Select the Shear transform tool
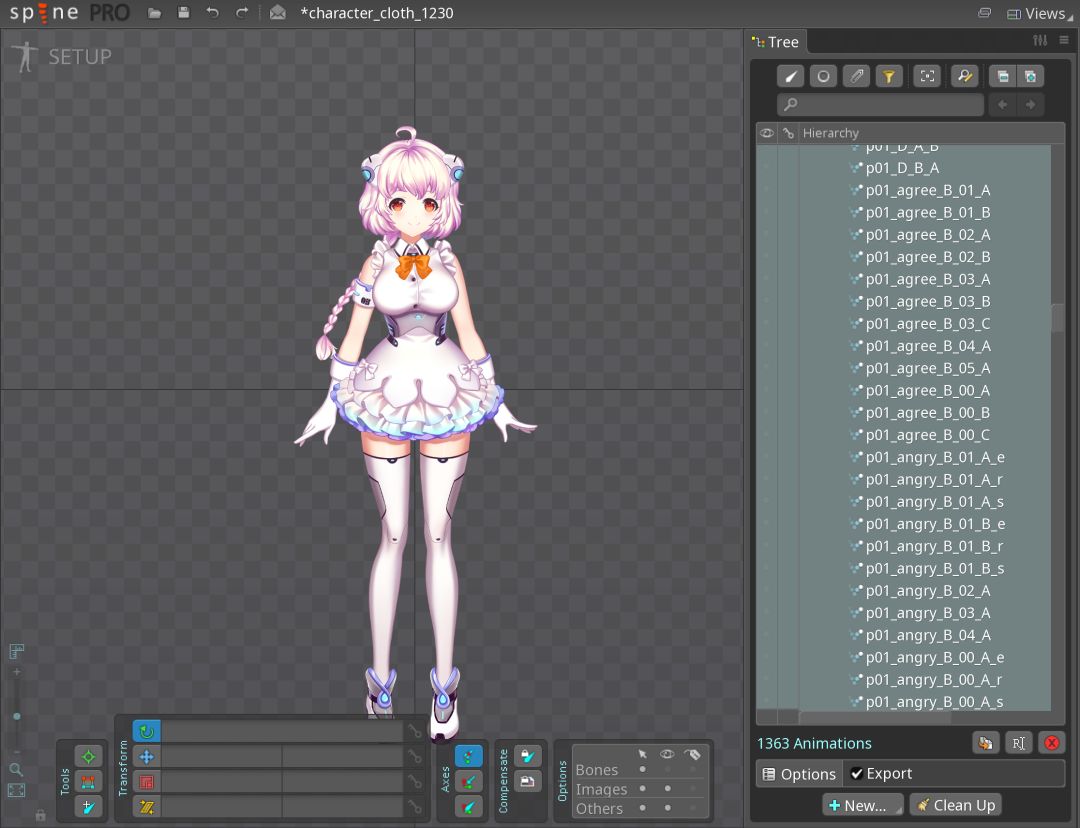The image size is (1080, 828). point(146,807)
